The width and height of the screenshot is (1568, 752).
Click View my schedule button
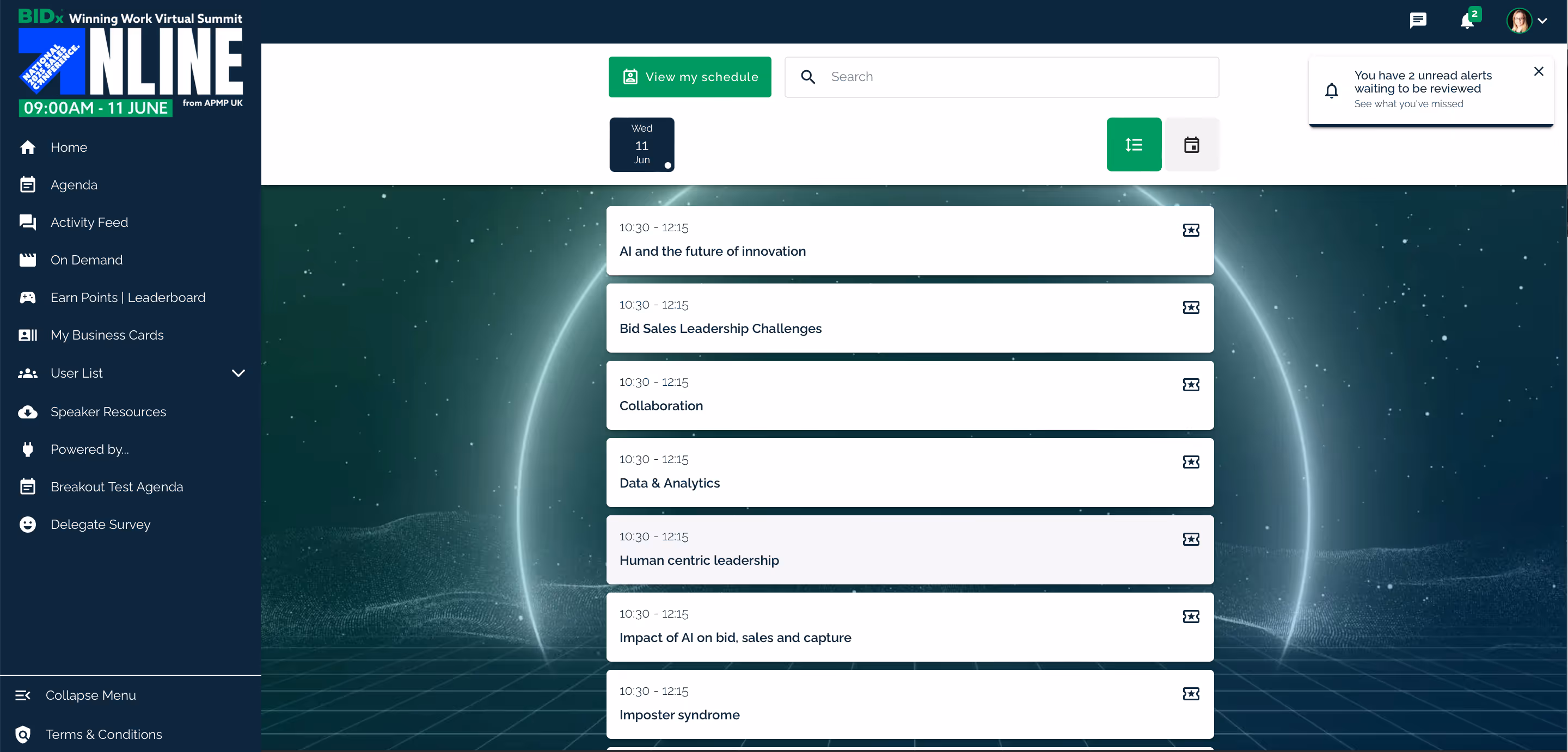click(x=689, y=77)
